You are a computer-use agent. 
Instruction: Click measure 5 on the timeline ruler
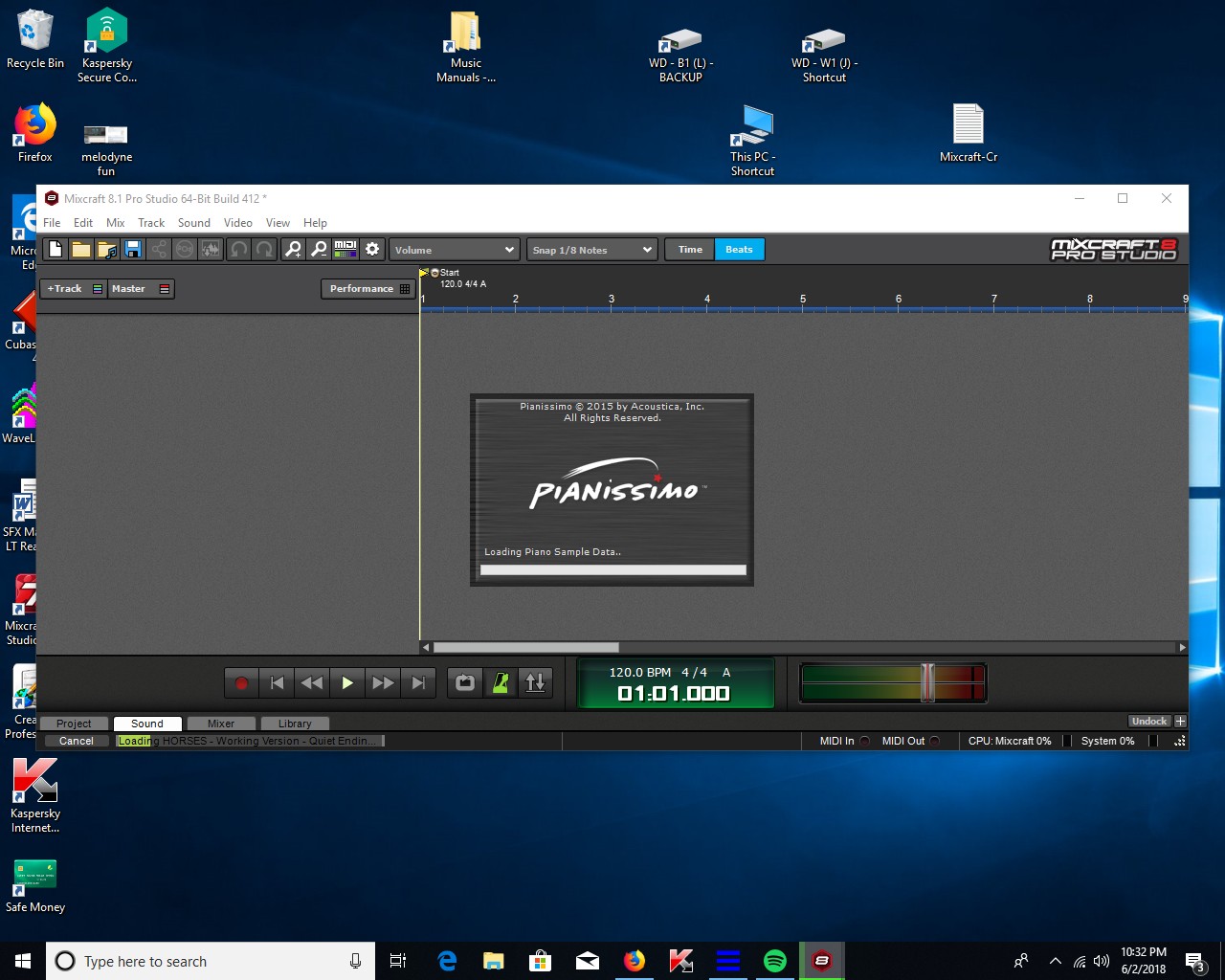coord(803,300)
